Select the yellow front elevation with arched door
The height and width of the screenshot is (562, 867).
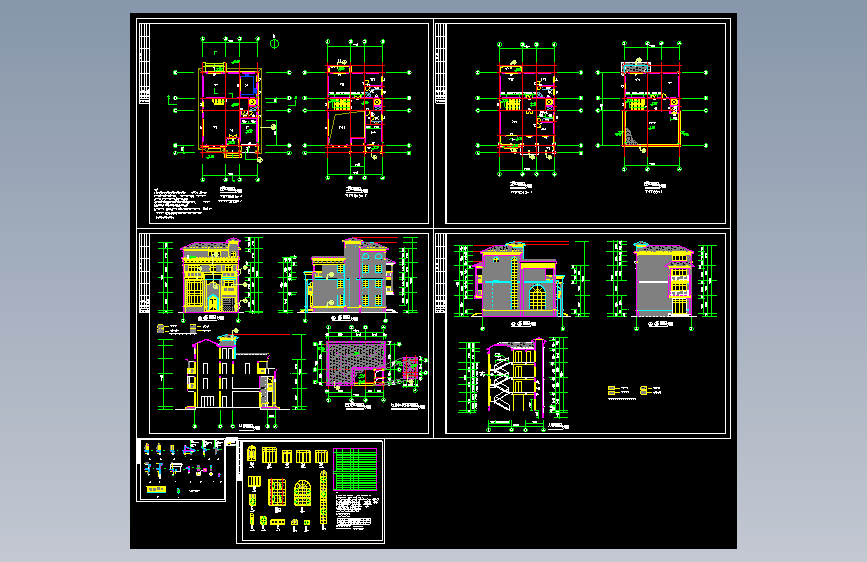[x=211, y=275]
